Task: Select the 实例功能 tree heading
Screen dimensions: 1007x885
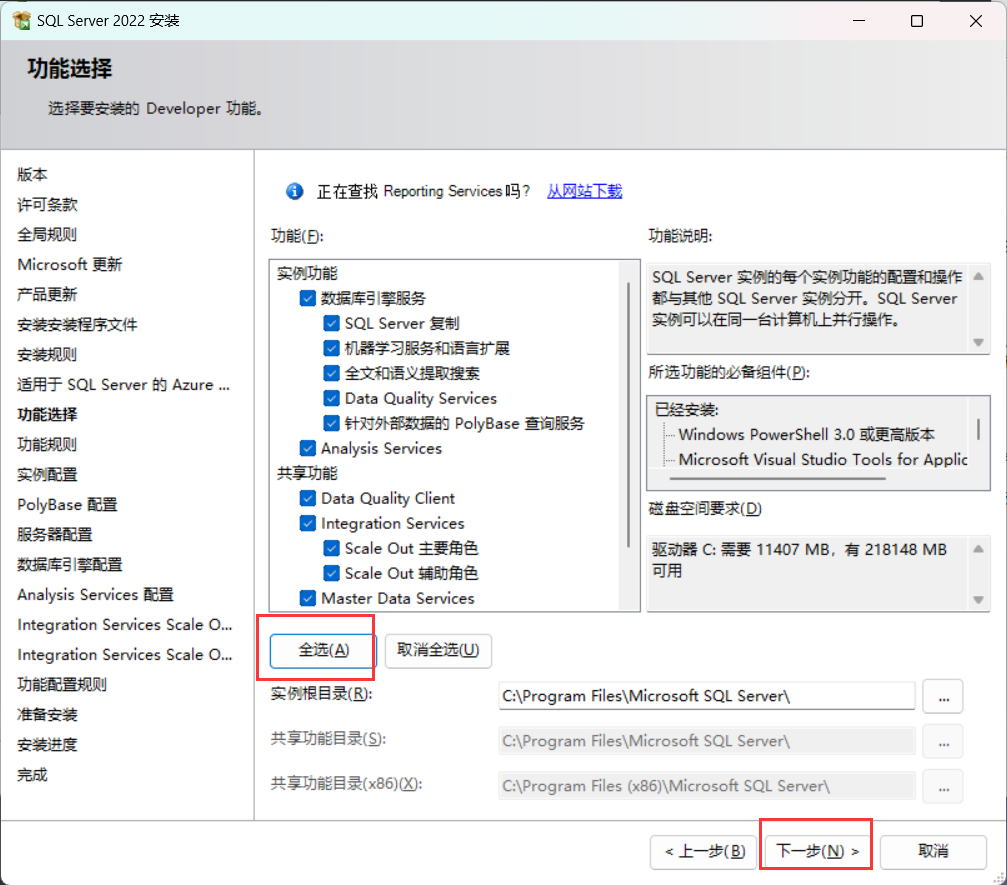Action: tap(307, 274)
